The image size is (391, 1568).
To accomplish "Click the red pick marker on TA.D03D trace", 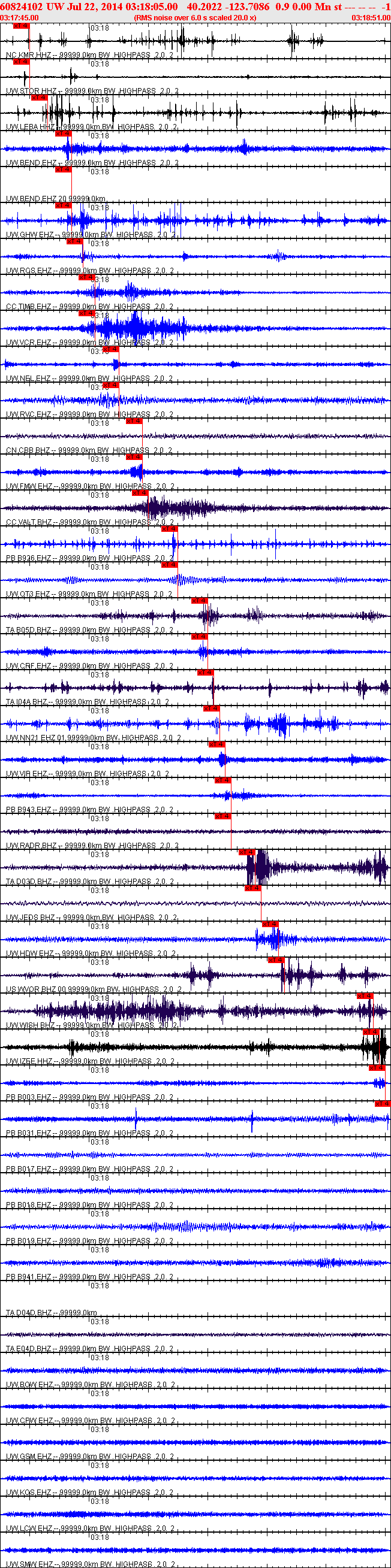I will [246, 852].
